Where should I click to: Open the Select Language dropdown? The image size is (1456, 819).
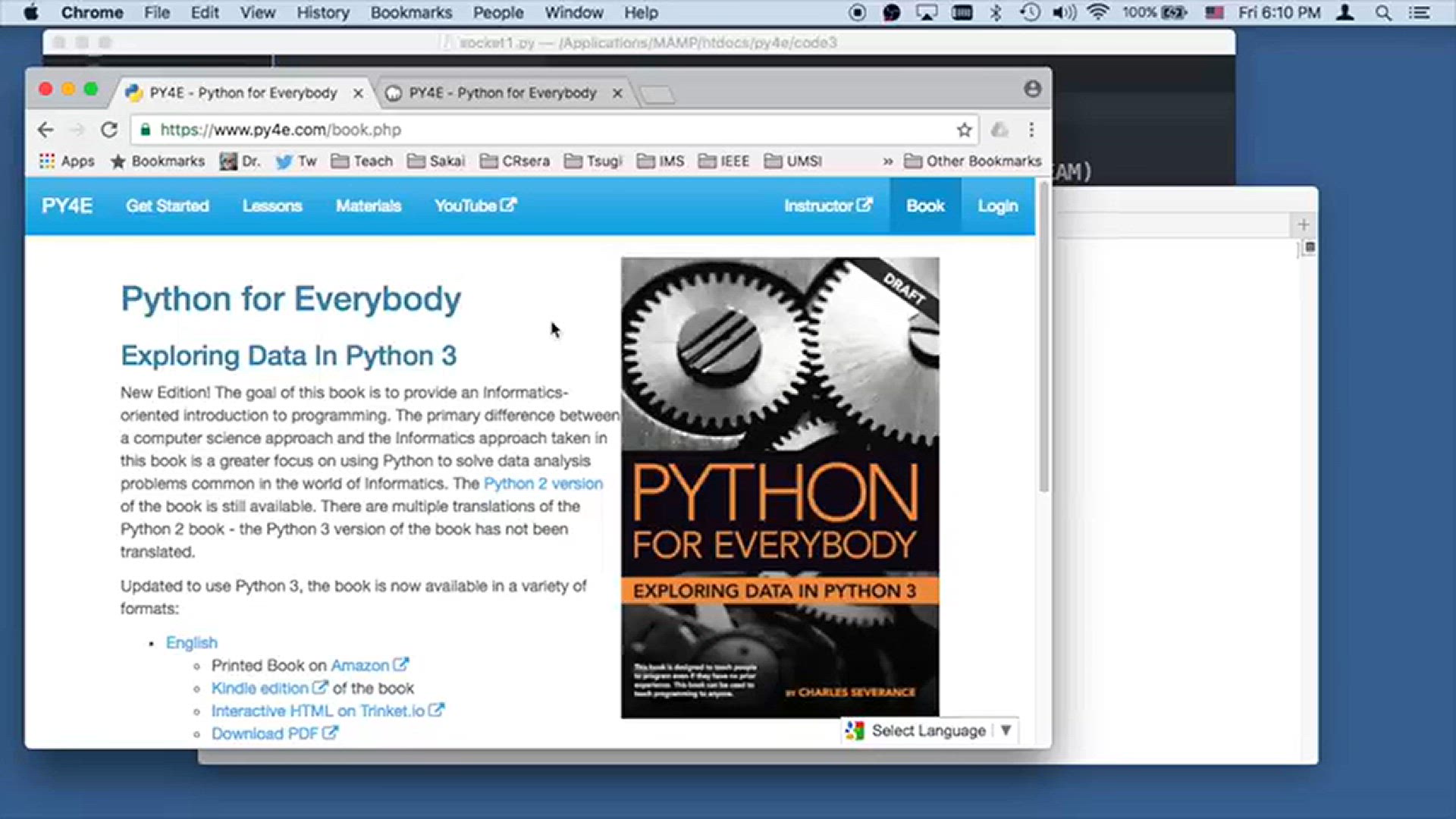point(930,731)
